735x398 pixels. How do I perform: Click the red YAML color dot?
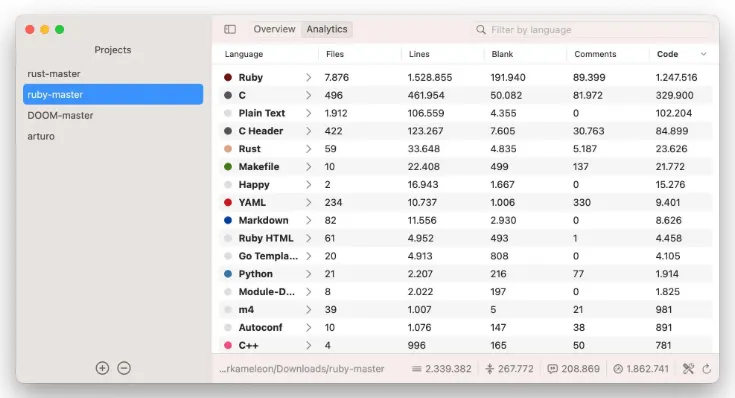pyautogui.click(x=228, y=203)
